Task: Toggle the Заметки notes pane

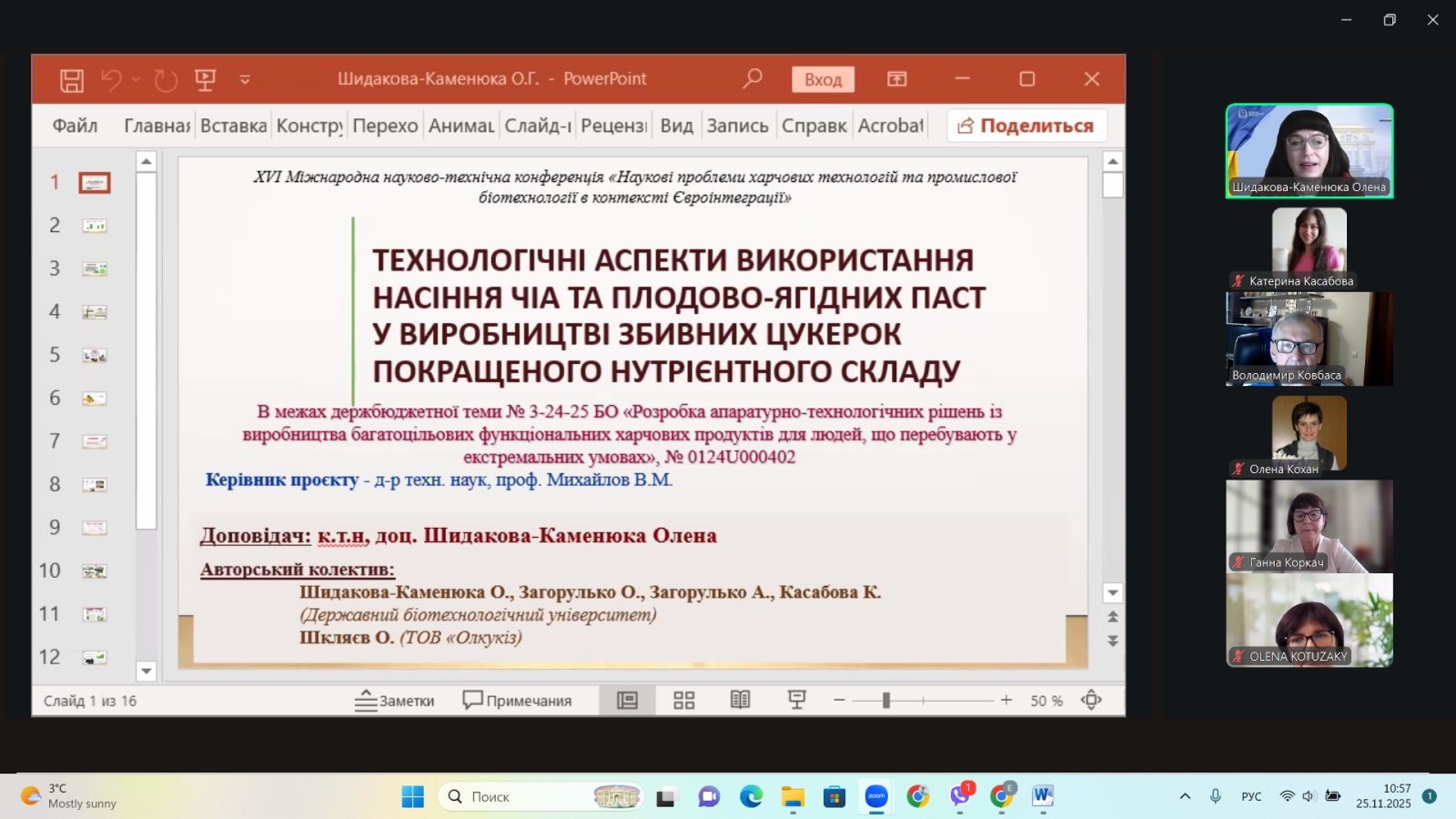Action: click(394, 700)
